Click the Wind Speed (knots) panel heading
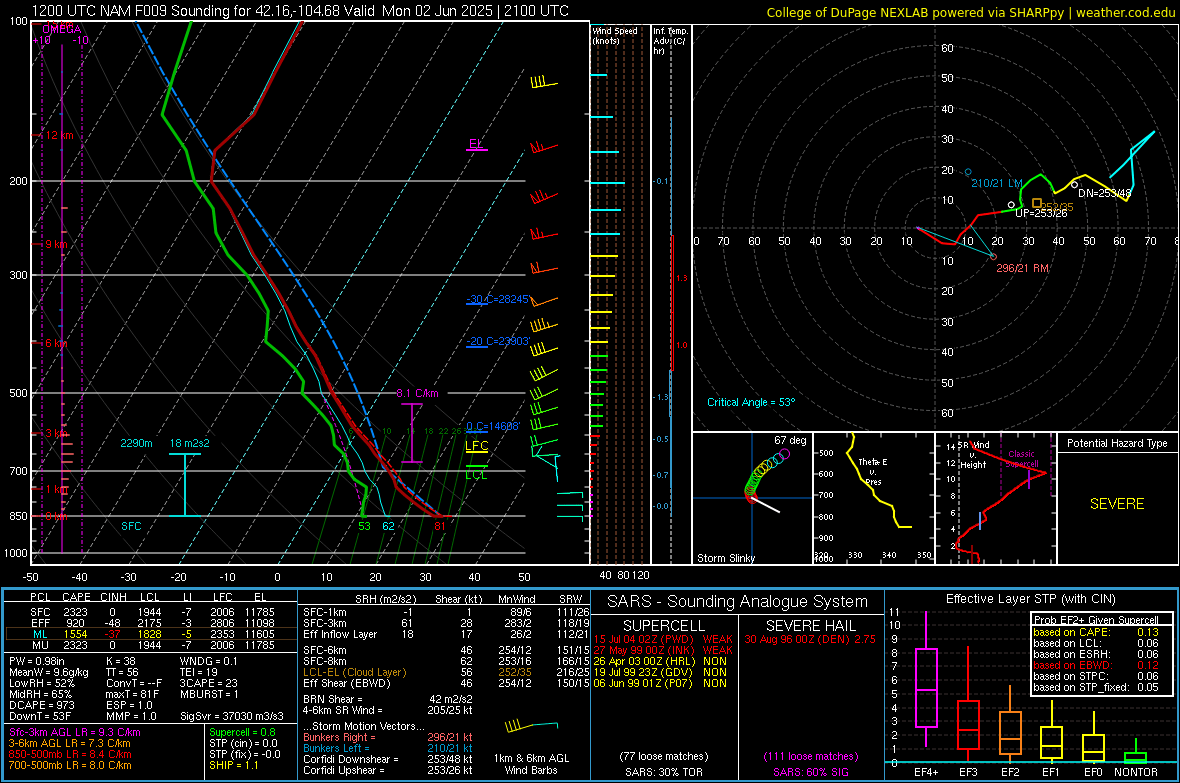 pos(615,35)
